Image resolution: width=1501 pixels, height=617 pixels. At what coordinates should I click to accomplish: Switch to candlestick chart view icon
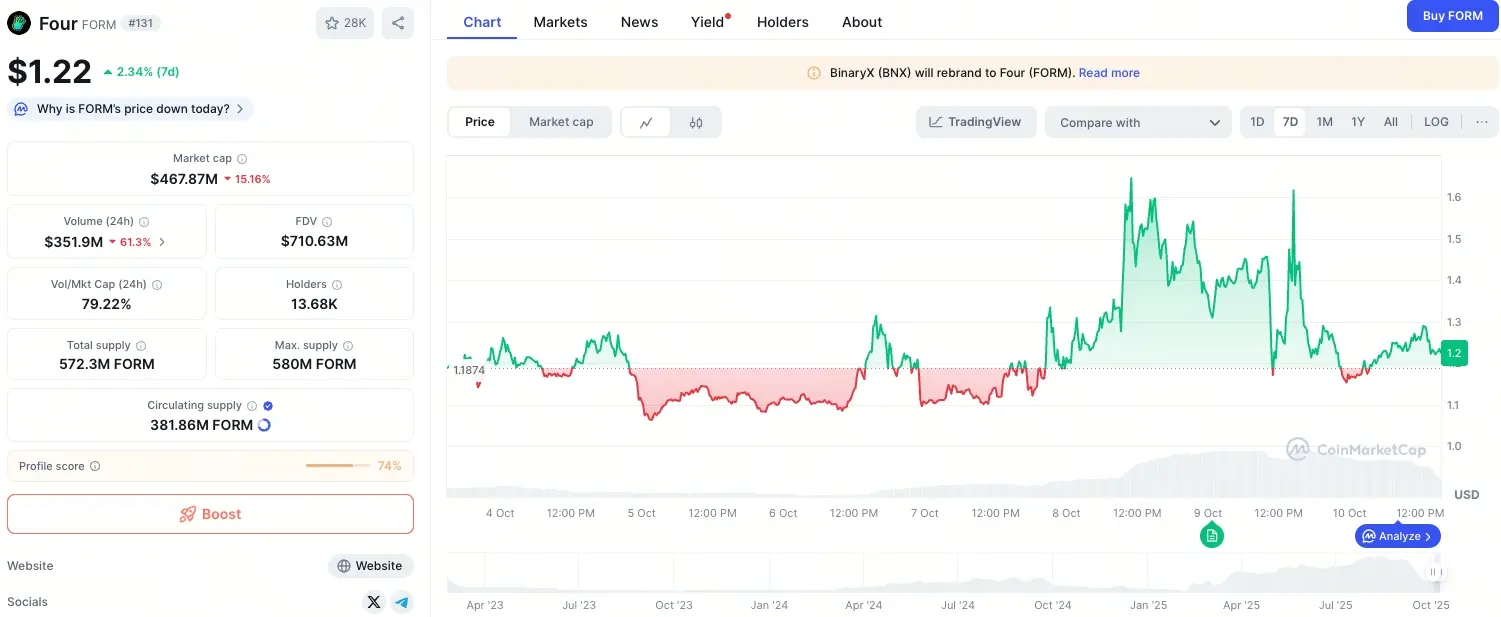click(x=696, y=122)
